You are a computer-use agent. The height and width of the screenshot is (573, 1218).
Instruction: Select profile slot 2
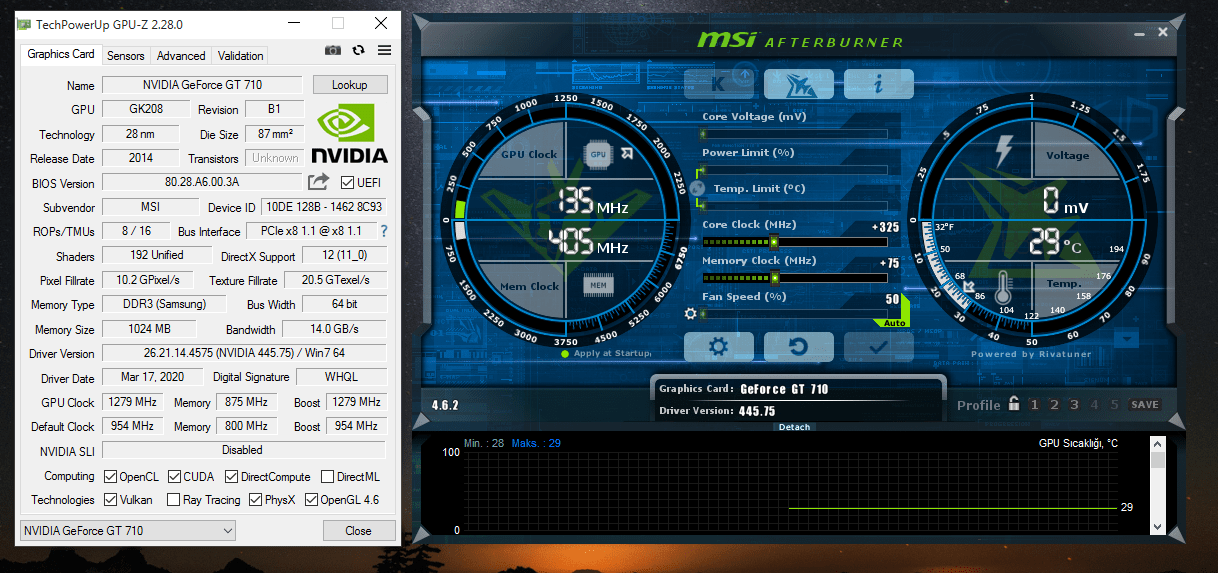[x=1054, y=405]
